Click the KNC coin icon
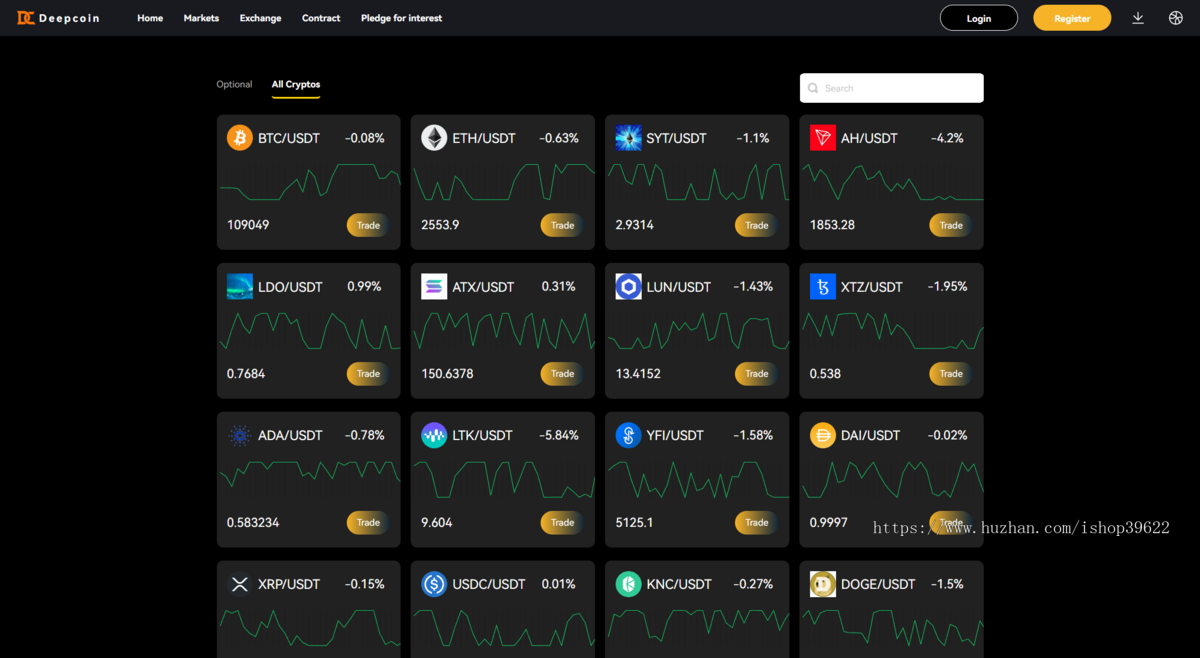 coord(628,584)
